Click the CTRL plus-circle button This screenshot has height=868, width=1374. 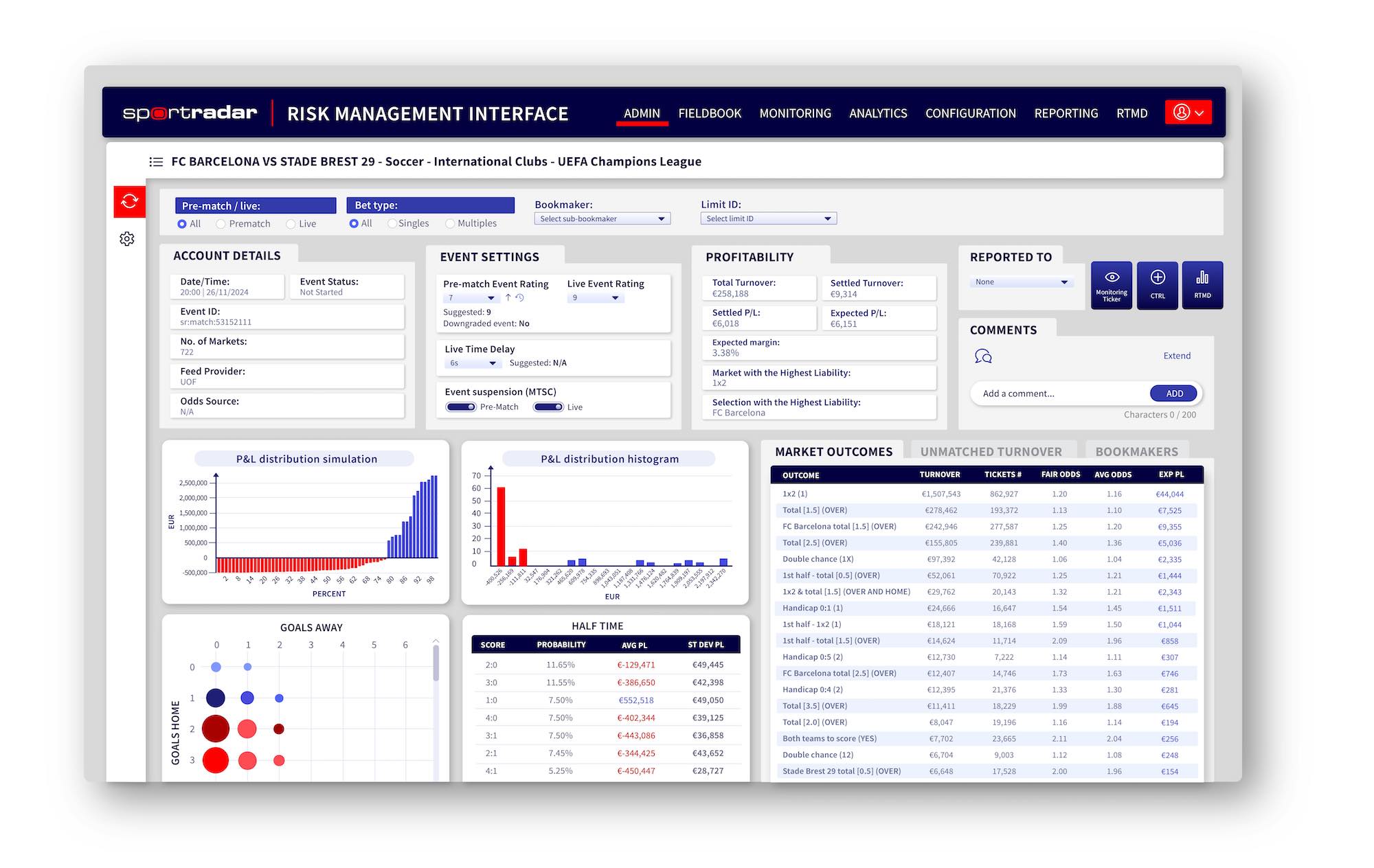click(1158, 285)
